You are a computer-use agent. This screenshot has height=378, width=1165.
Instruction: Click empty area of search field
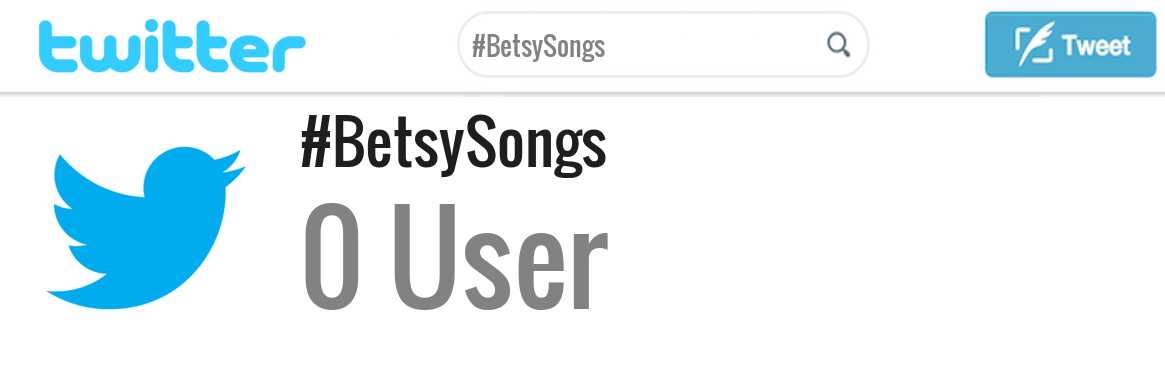(713, 46)
